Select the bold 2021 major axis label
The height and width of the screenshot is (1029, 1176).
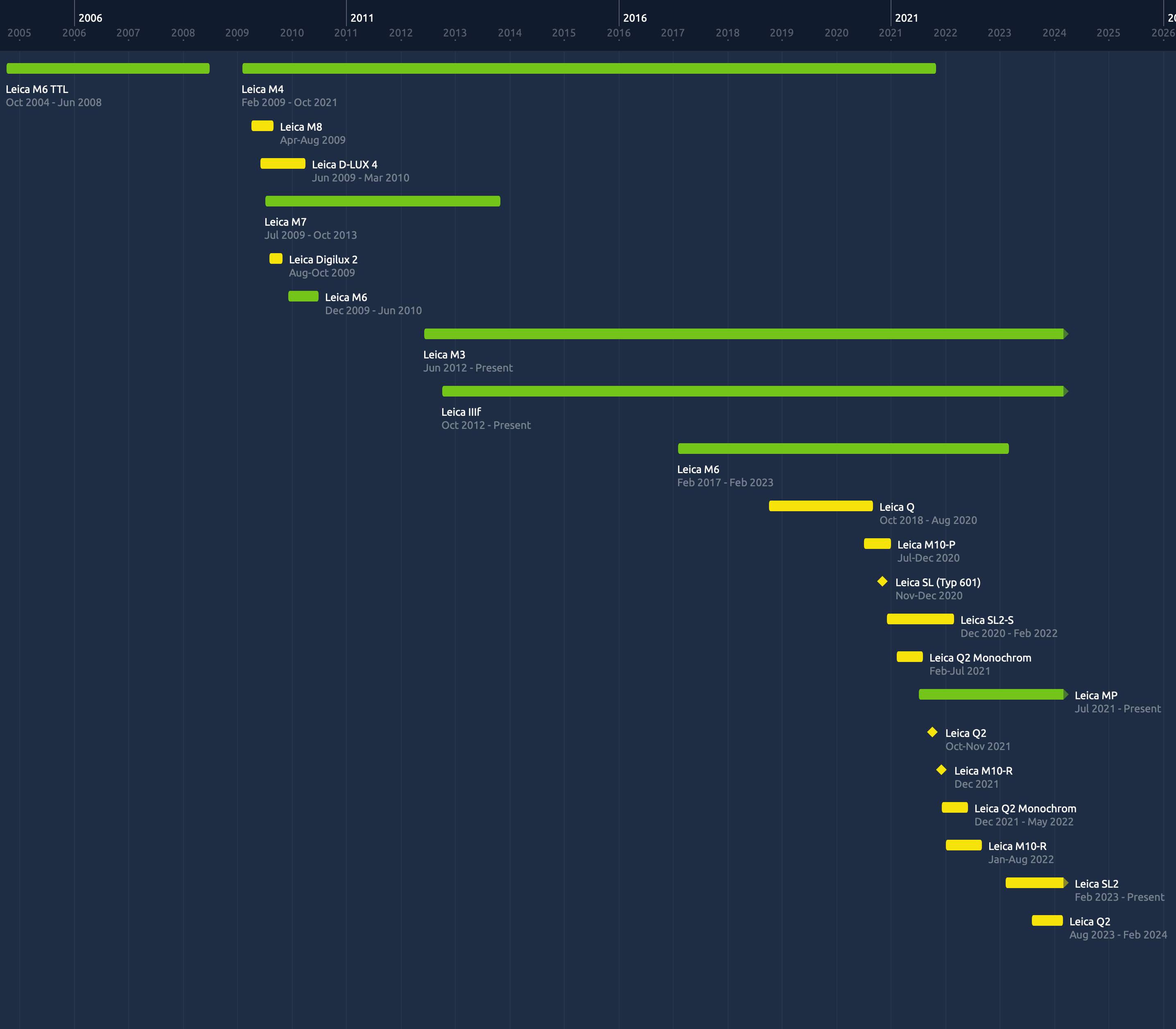[x=907, y=18]
